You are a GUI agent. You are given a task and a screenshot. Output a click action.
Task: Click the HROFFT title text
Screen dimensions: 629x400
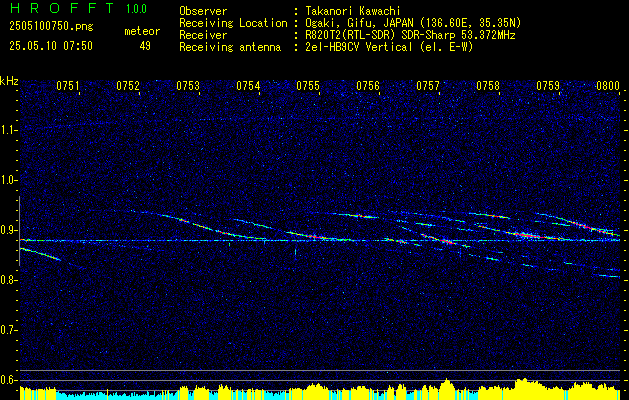tap(61, 8)
